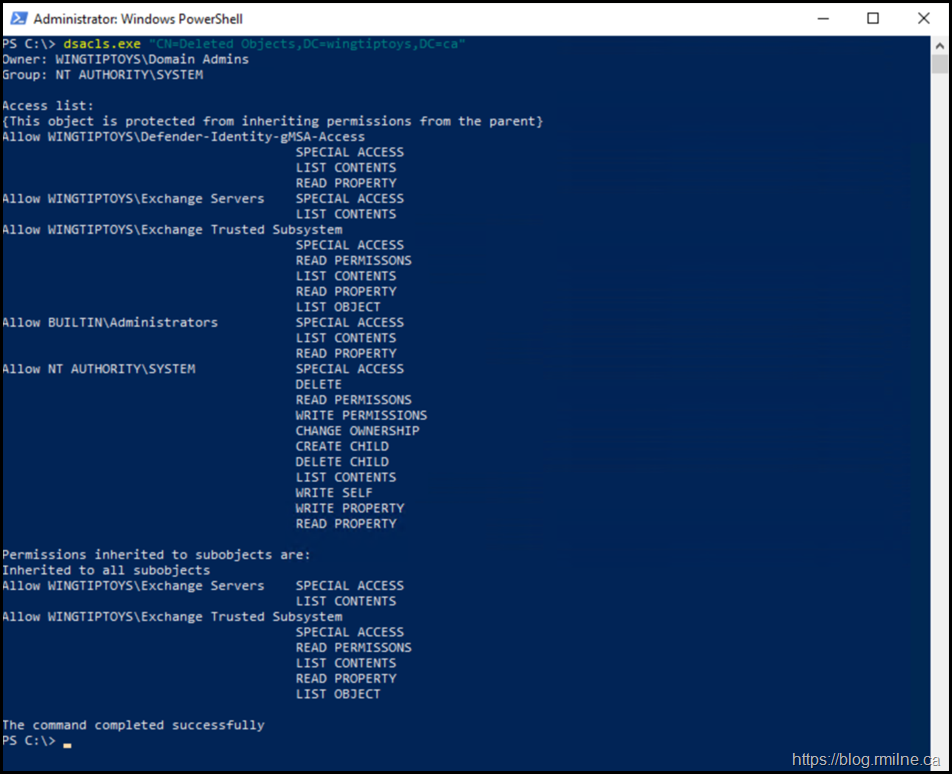Viewport: 952px width, 774px height.
Task: Click the Group: NT AUTHORITY\SYSTEM line
Action: (x=102, y=75)
